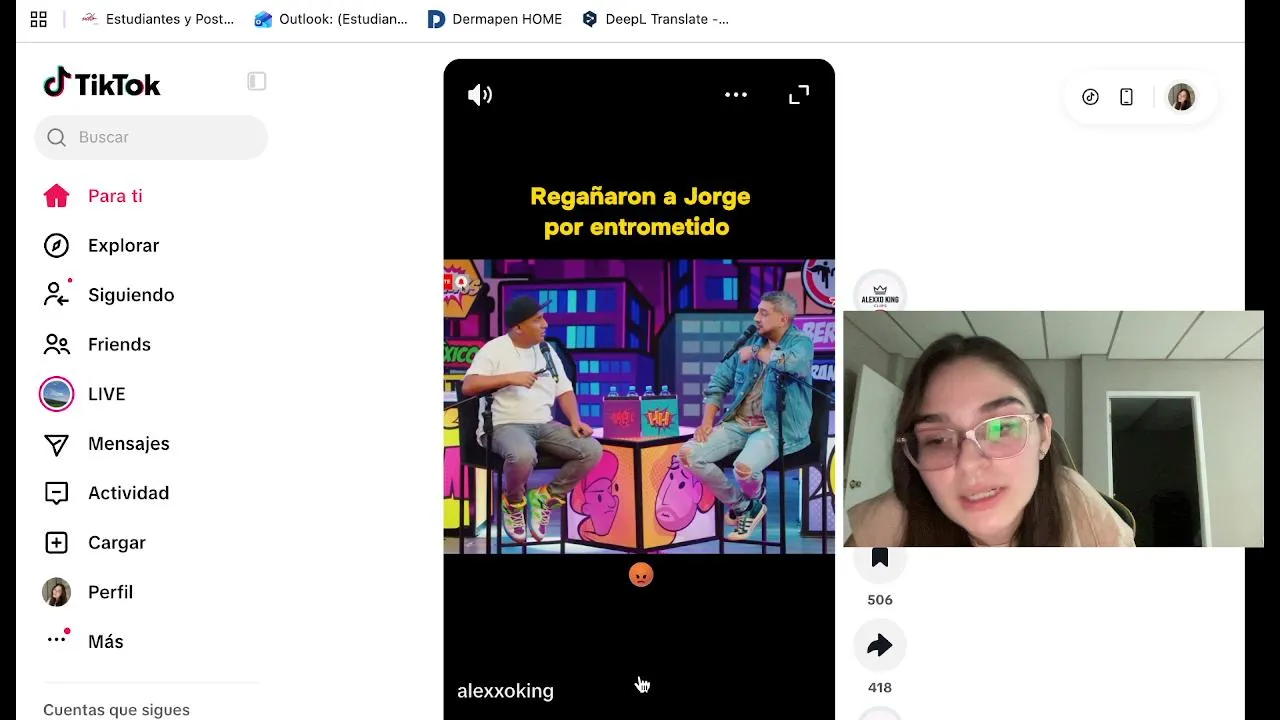1280x720 pixels.
Task: Open the Outlook bookmark
Action: [x=331, y=19]
